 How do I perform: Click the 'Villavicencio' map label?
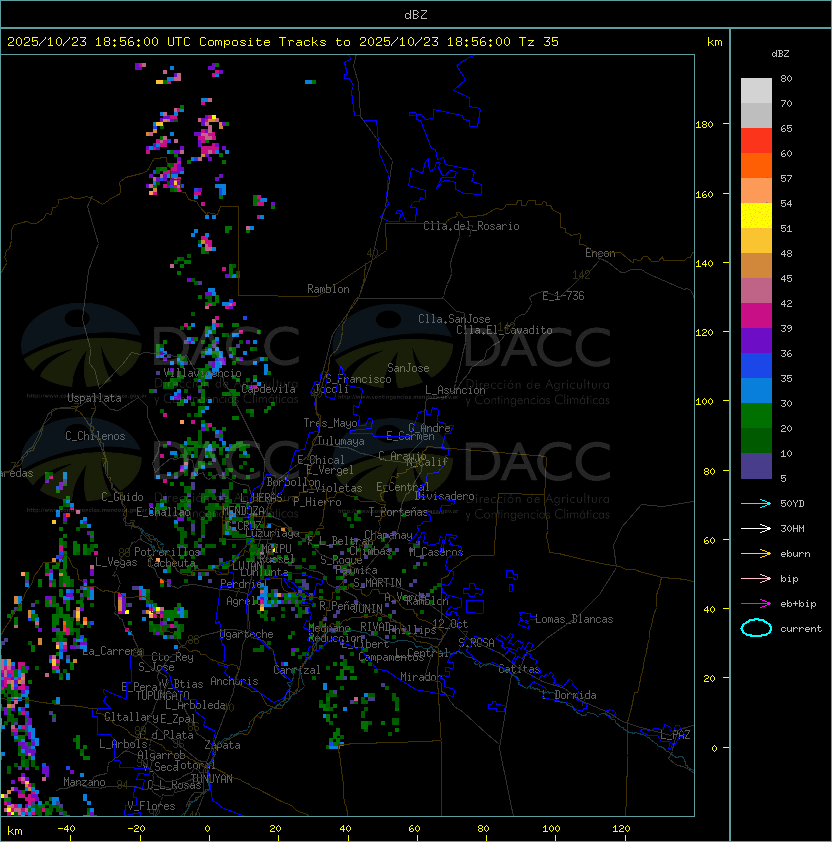(x=202, y=373)
